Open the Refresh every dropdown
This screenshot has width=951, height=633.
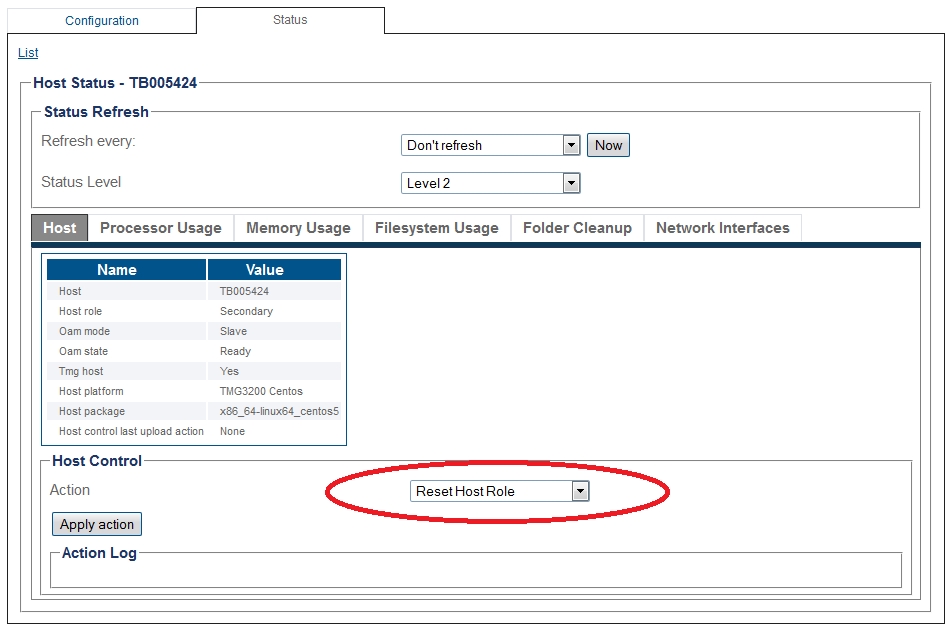(490, 145)
